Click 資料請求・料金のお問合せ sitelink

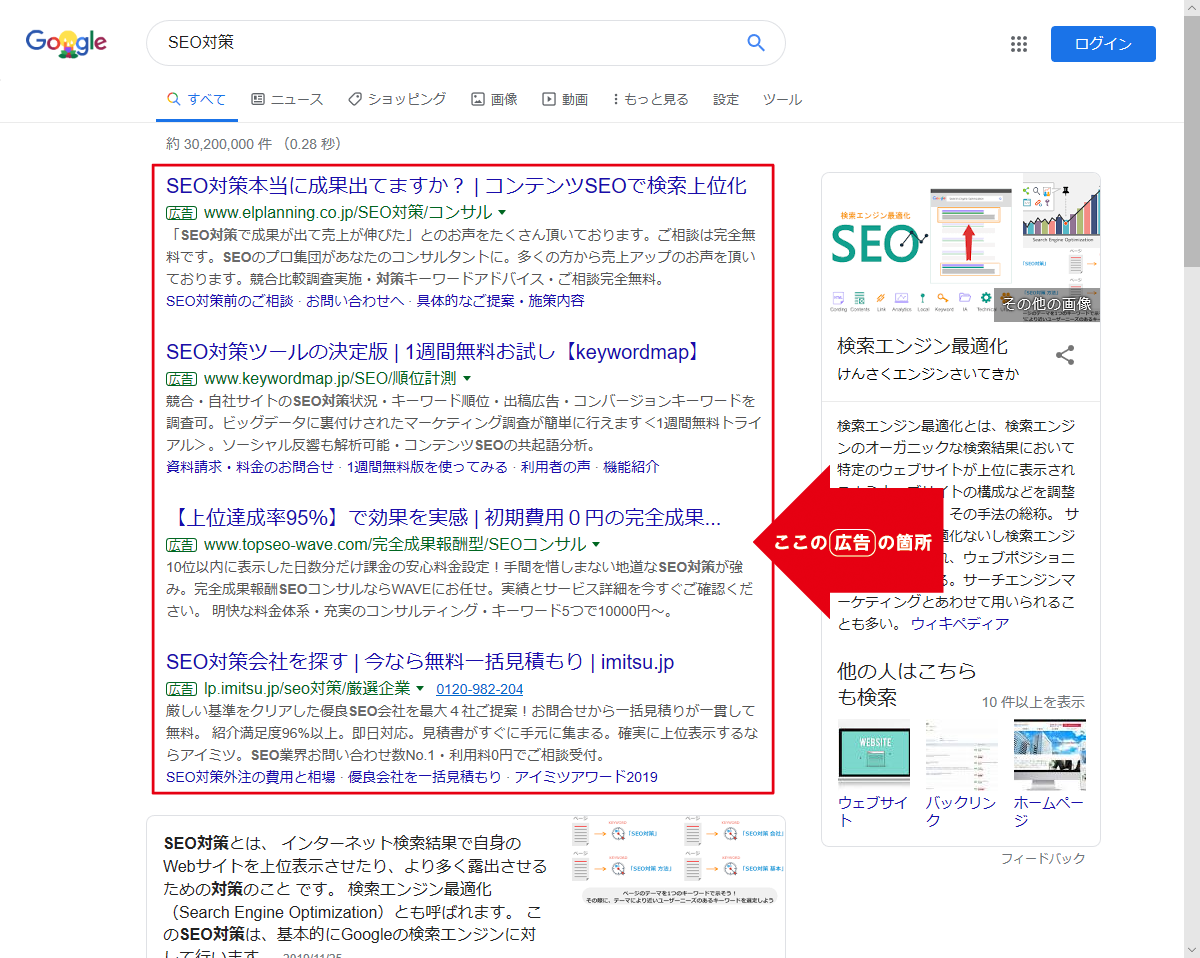pyautogui.click(x=250, y=467)
